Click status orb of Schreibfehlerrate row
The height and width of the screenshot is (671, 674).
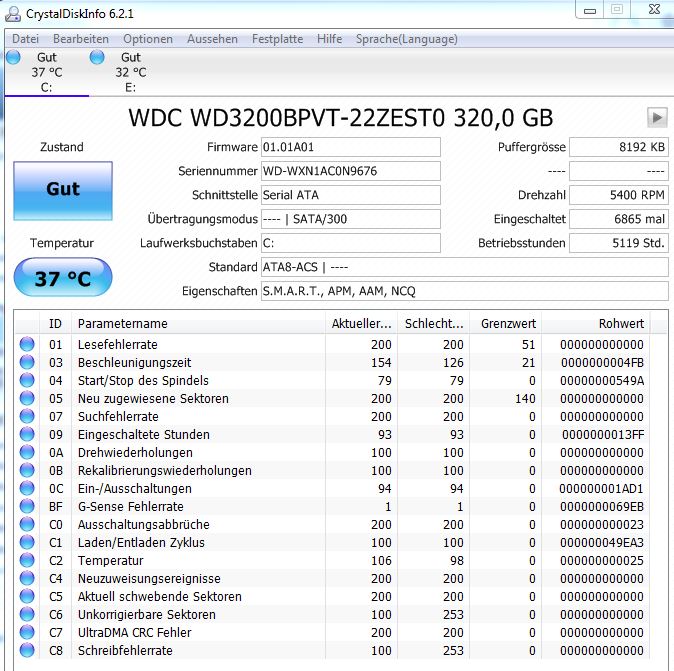[27, 650]
